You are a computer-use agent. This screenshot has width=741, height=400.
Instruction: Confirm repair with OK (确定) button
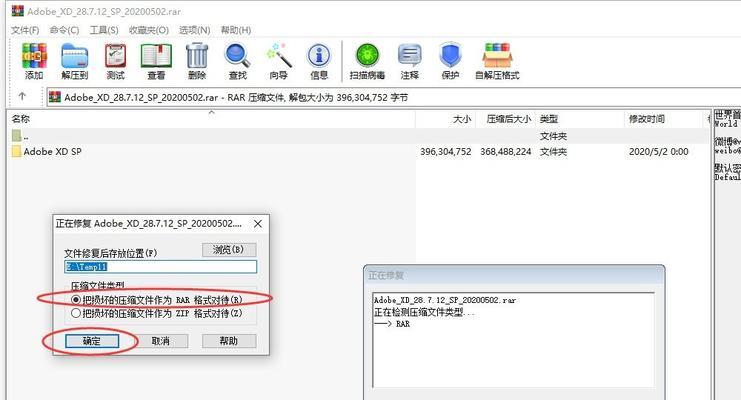[92, 341]
